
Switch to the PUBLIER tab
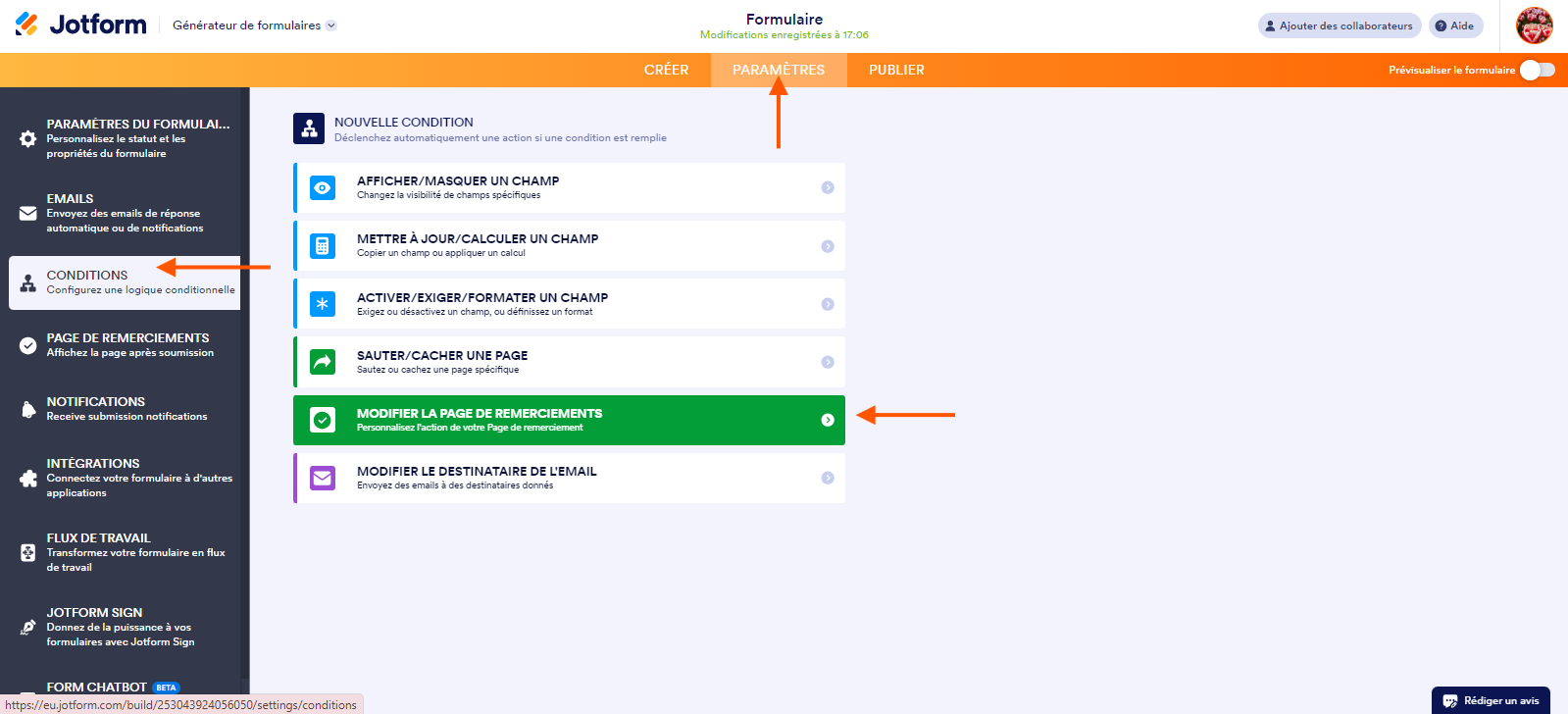coord(896,70)
